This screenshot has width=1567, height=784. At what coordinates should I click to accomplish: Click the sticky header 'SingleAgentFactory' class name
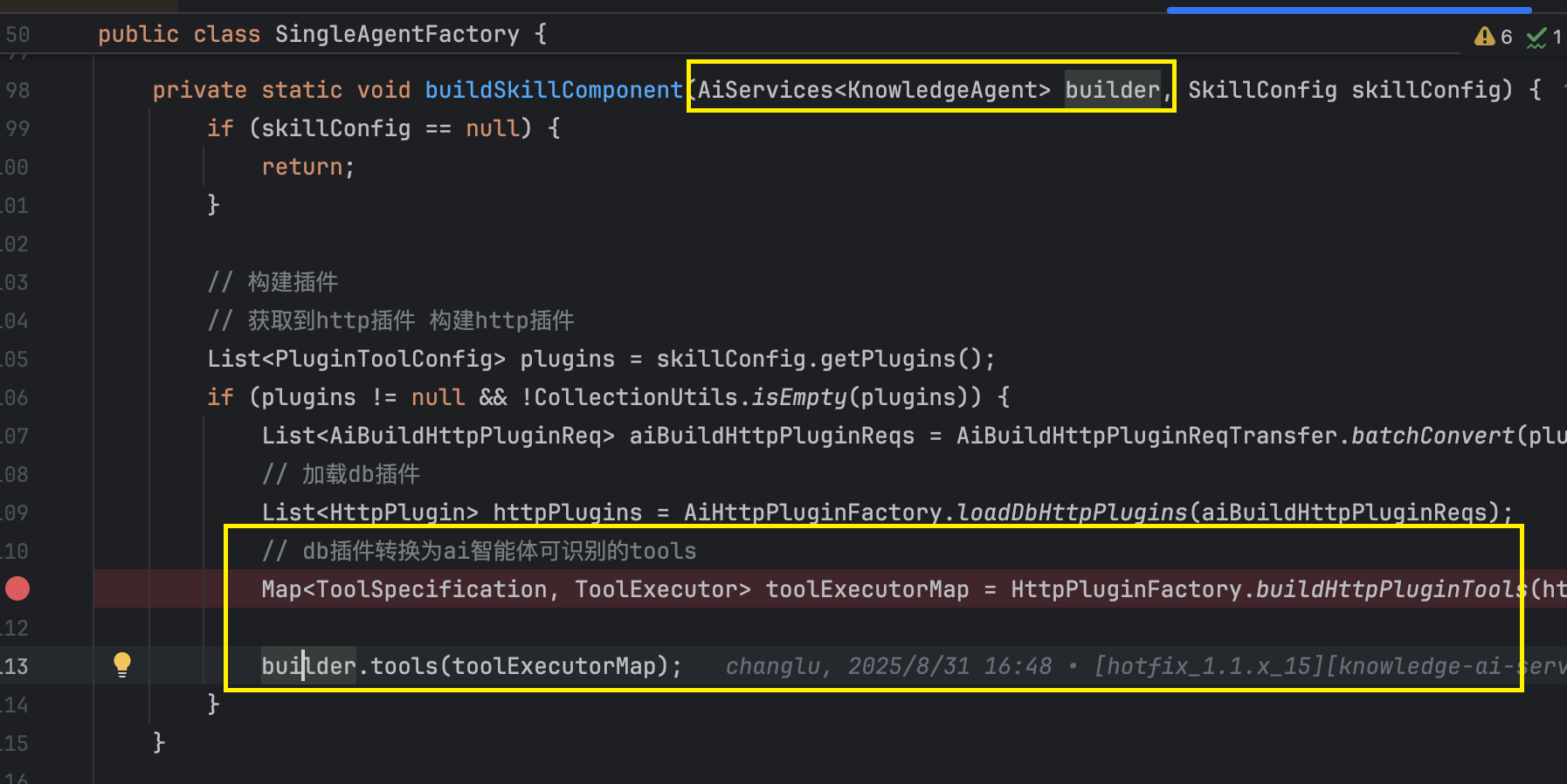point(397,34)
